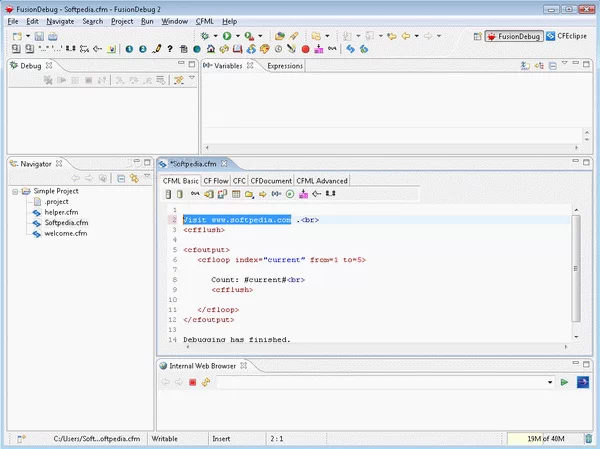Open the Navigate menu
The width and height of the screenshot is (600, 449).
[60, 21]
